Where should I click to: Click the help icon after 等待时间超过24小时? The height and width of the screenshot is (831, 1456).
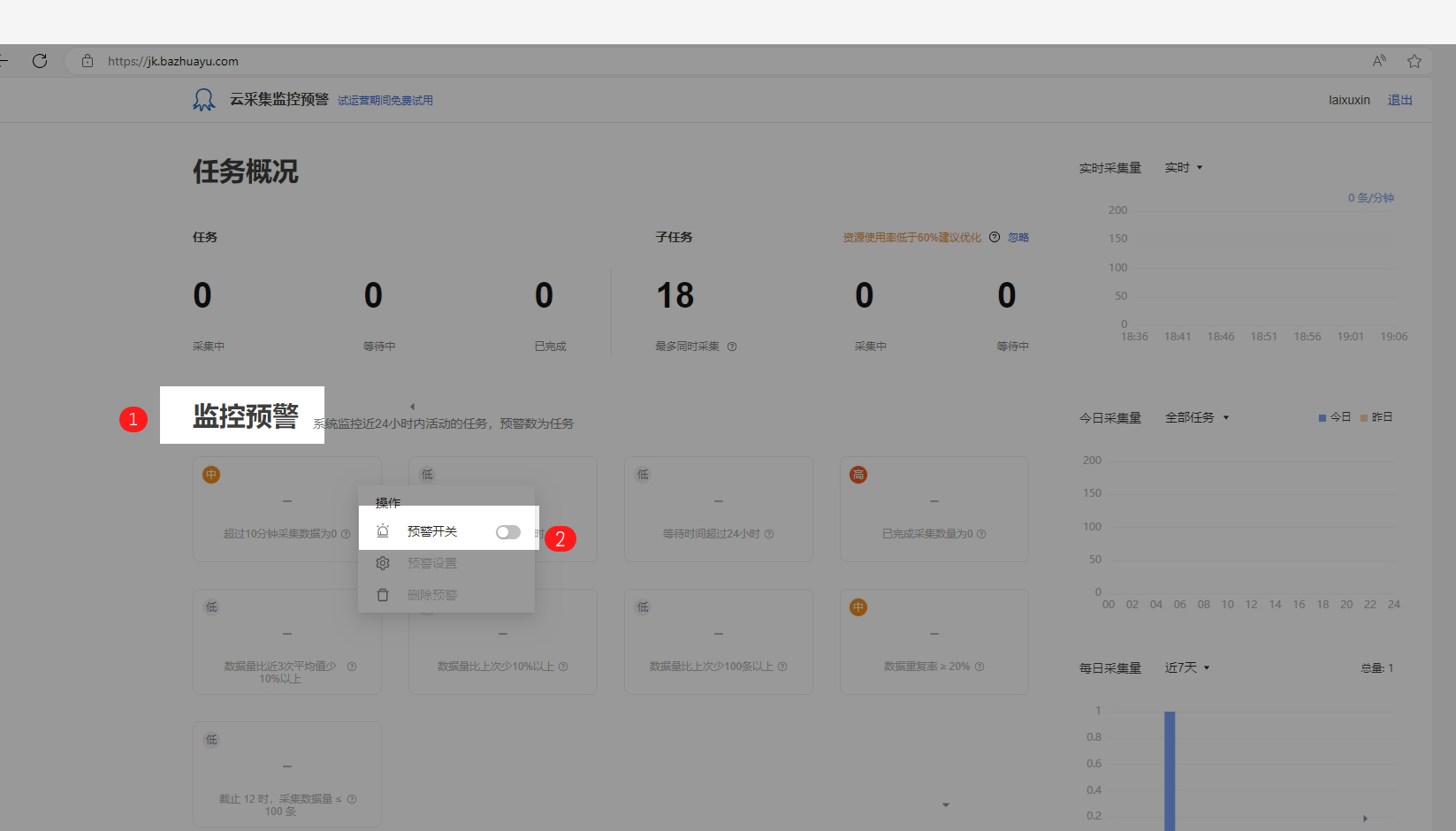click(769, 534)
